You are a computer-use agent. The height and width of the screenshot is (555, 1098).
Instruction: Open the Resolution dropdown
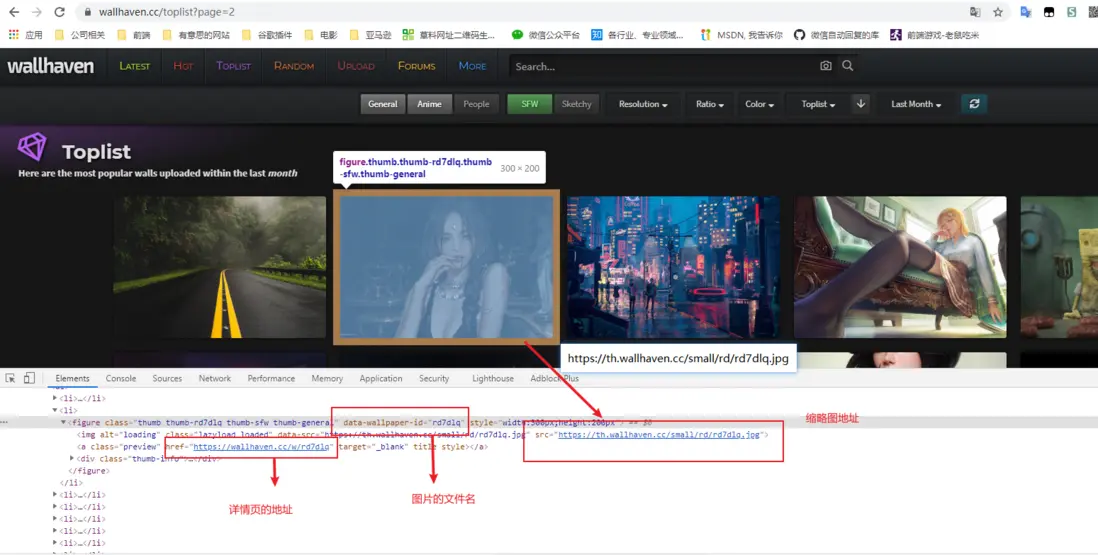pos(643,104)
